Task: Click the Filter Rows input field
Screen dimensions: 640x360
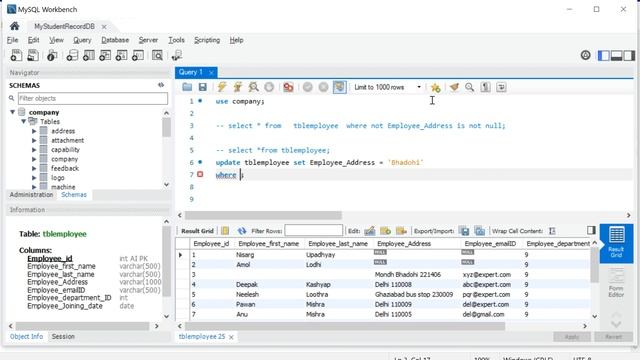Action: pos(313,231)
